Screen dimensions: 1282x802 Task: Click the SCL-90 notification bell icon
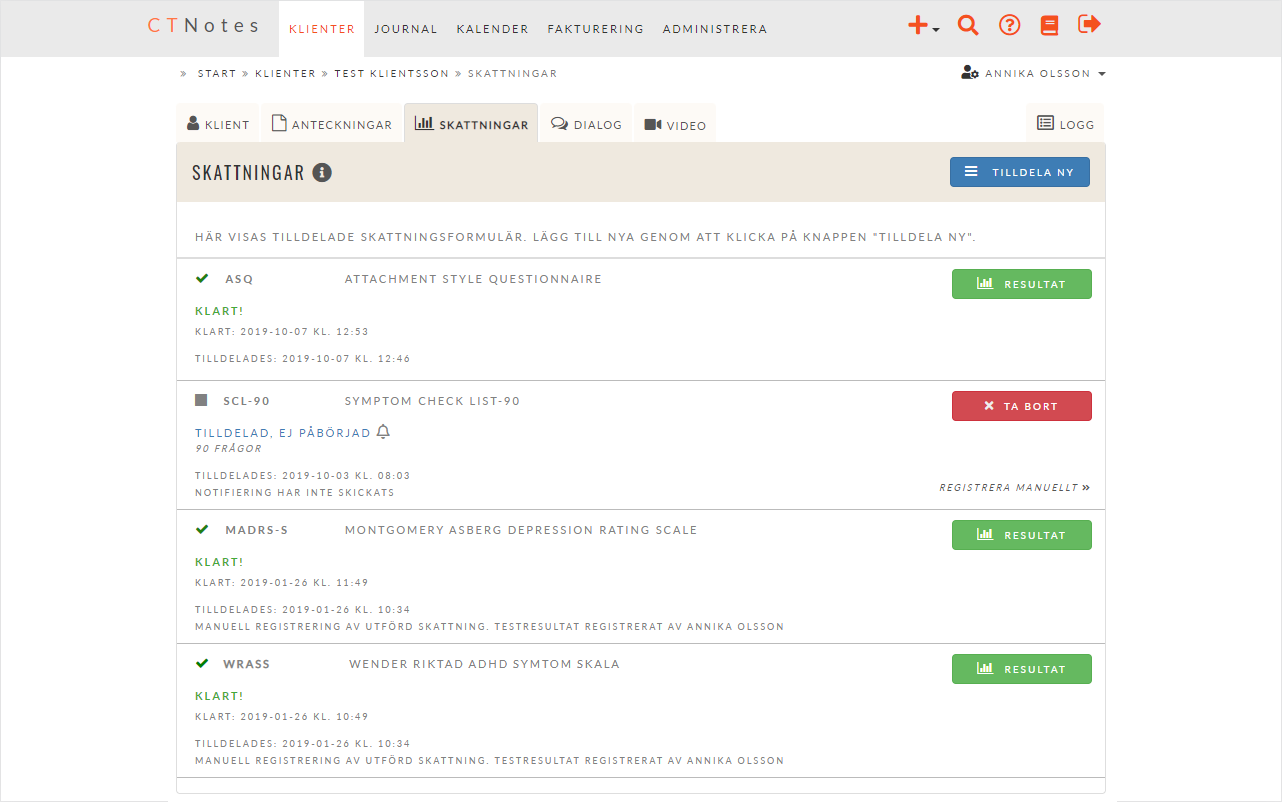pos(383,432)
